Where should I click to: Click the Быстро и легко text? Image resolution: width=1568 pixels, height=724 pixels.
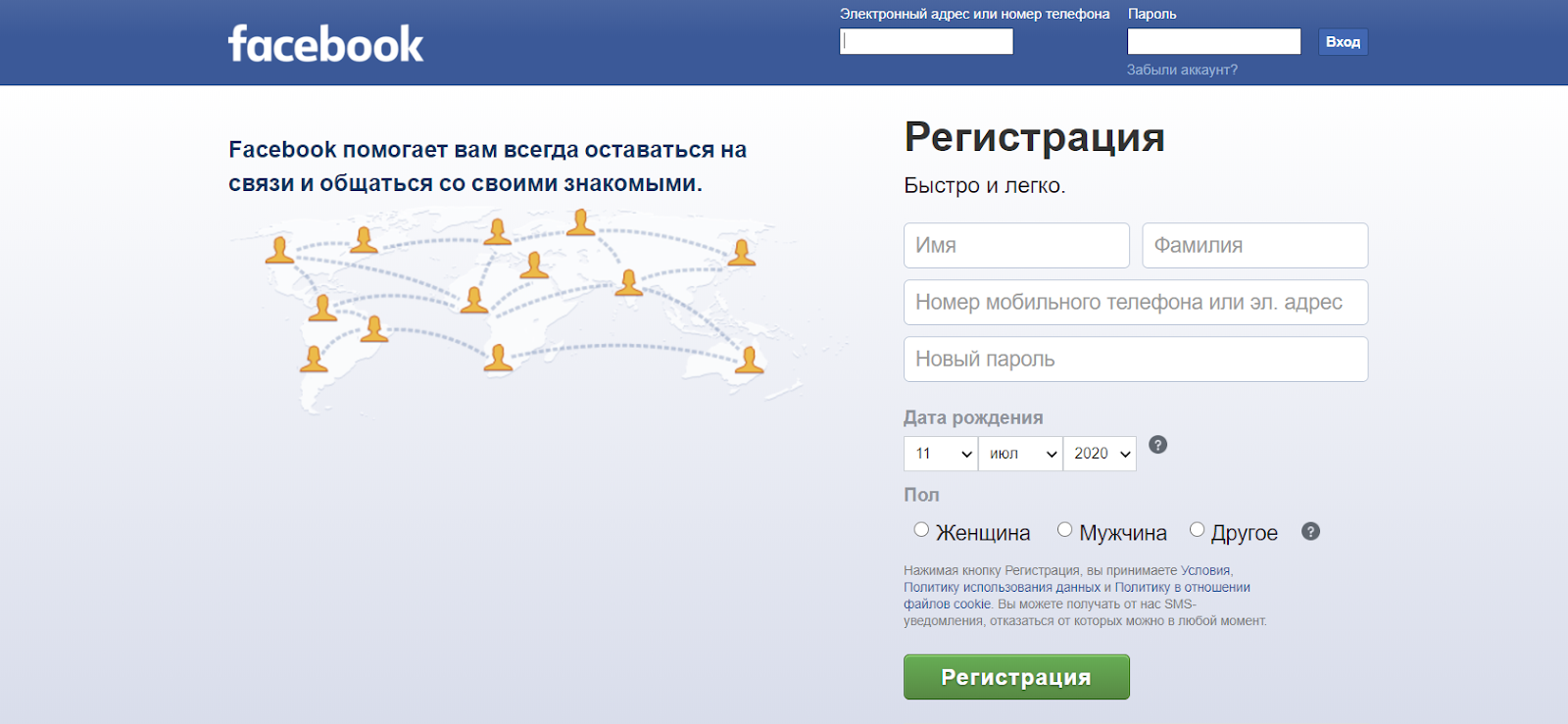(x=984, y=185)
